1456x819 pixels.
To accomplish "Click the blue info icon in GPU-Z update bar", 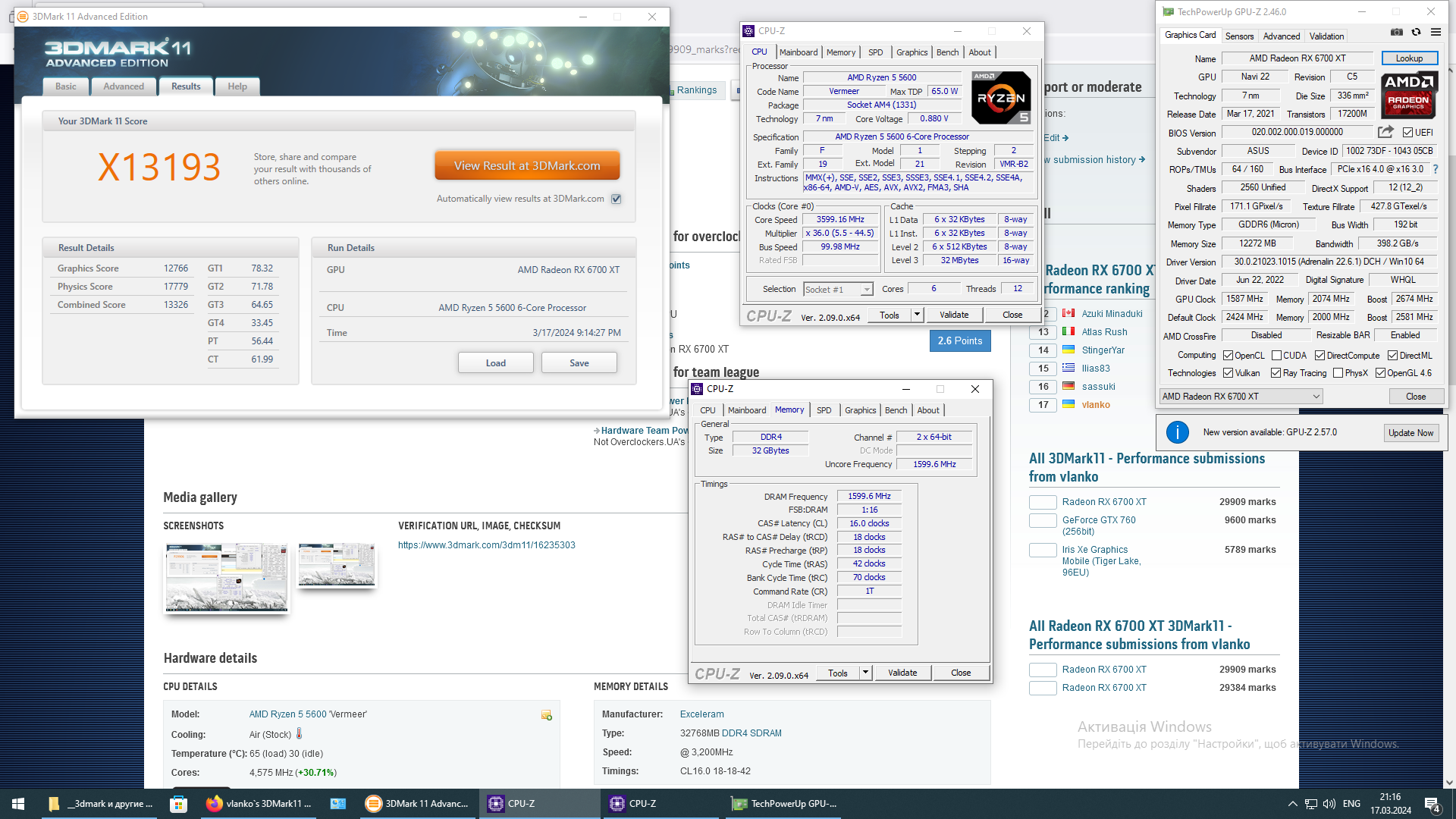I will pyautogui.click(x=1177, y=432).
